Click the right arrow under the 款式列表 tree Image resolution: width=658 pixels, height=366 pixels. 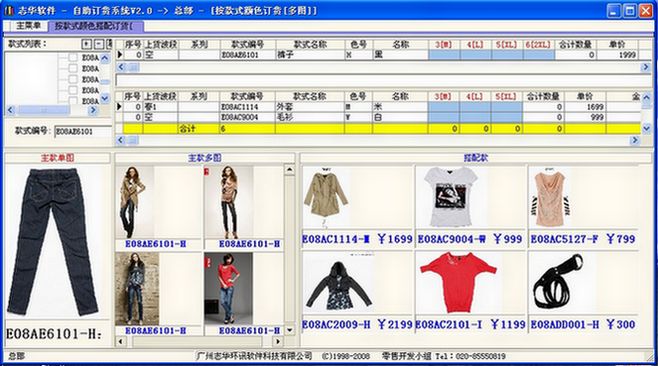point(93,110)
